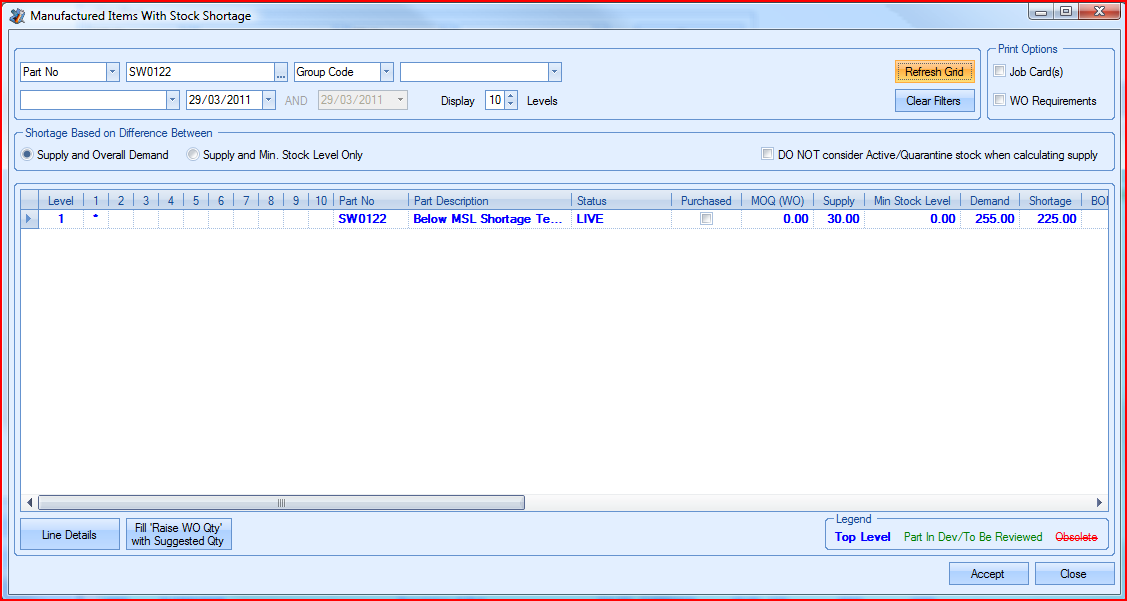
Task: Open the Part No filter dropdown
Action: click(x=112, y=72)
